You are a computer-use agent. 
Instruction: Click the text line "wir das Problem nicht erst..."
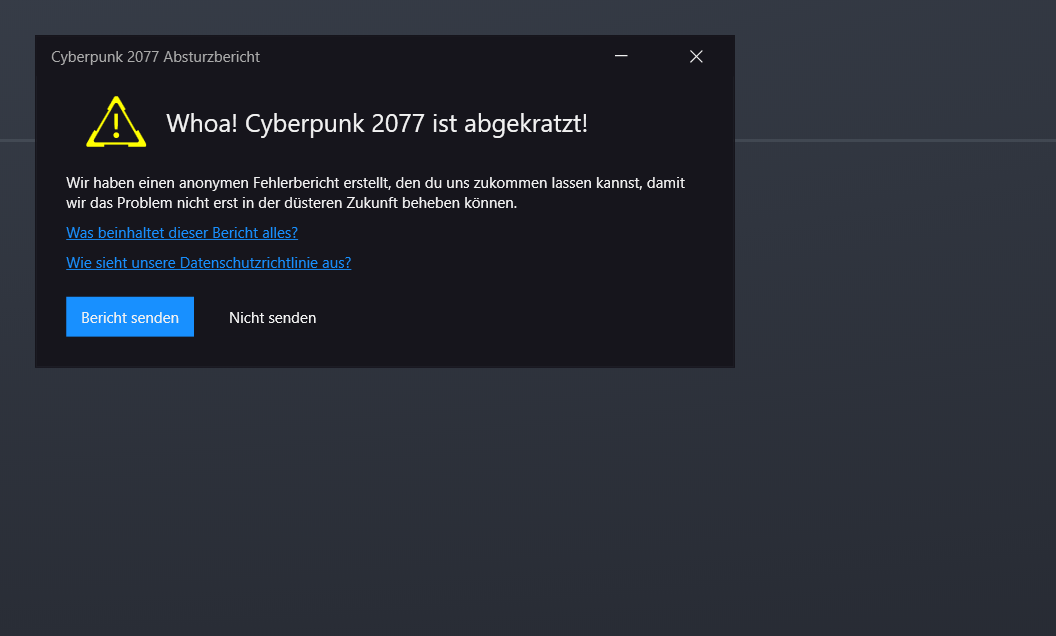click(291, 203)
